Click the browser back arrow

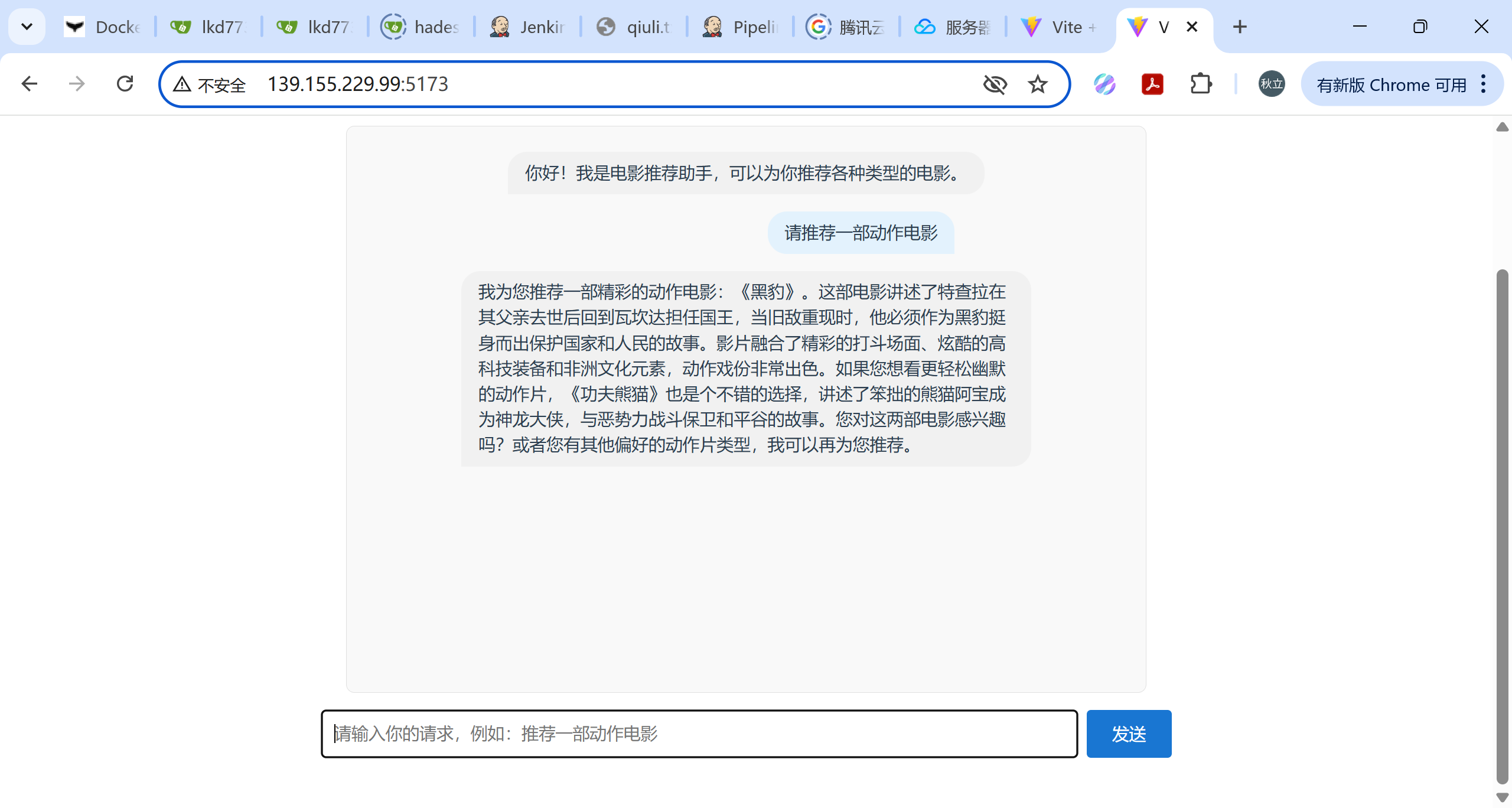pos(29,84)
